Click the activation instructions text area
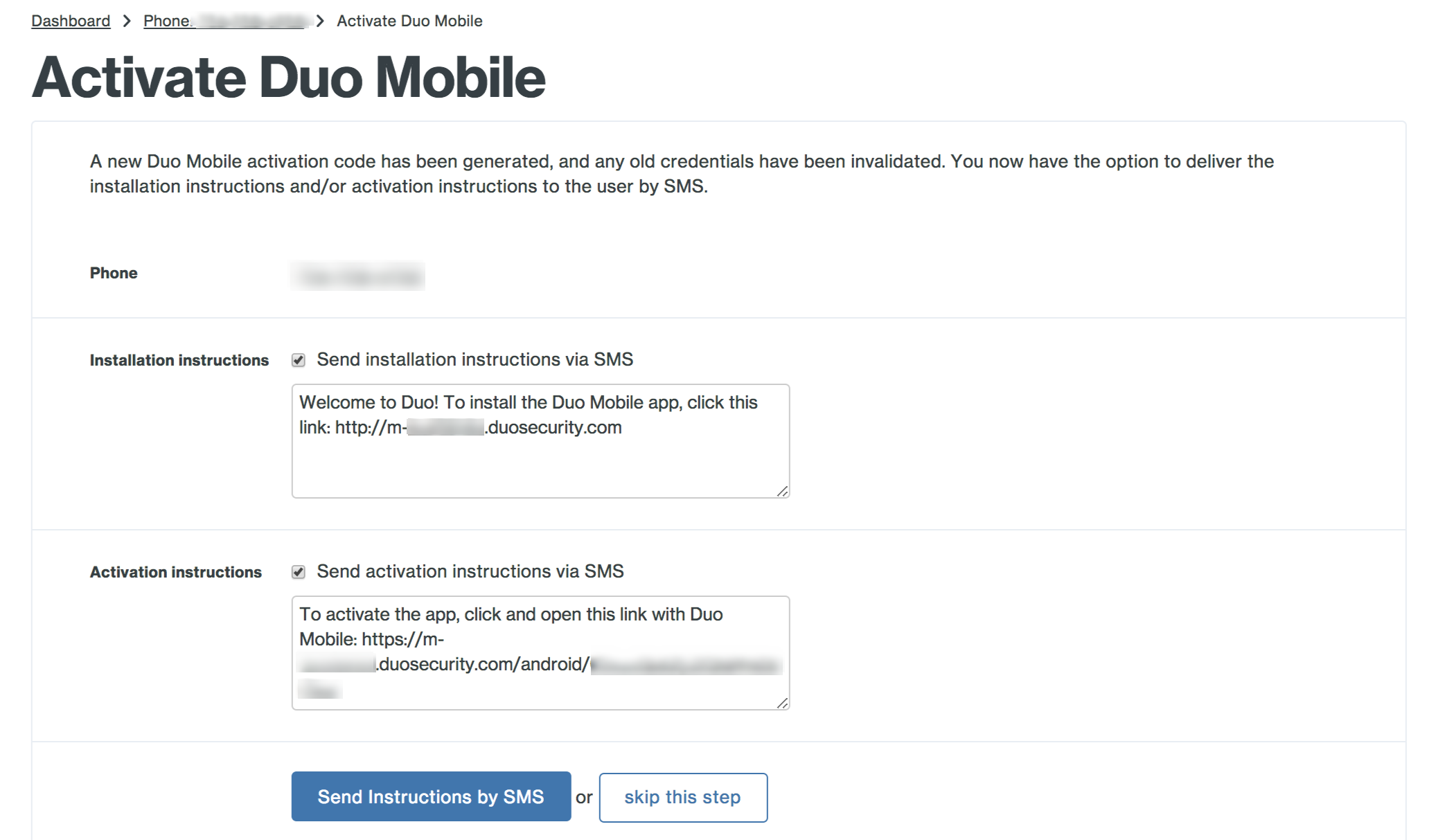Image resolution: width=1436 pixels, height=840 pixels. coord(540,651)
